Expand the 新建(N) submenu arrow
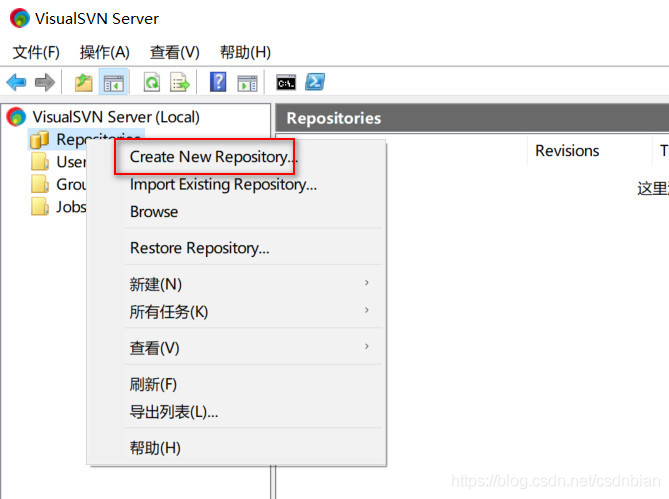 366,282
